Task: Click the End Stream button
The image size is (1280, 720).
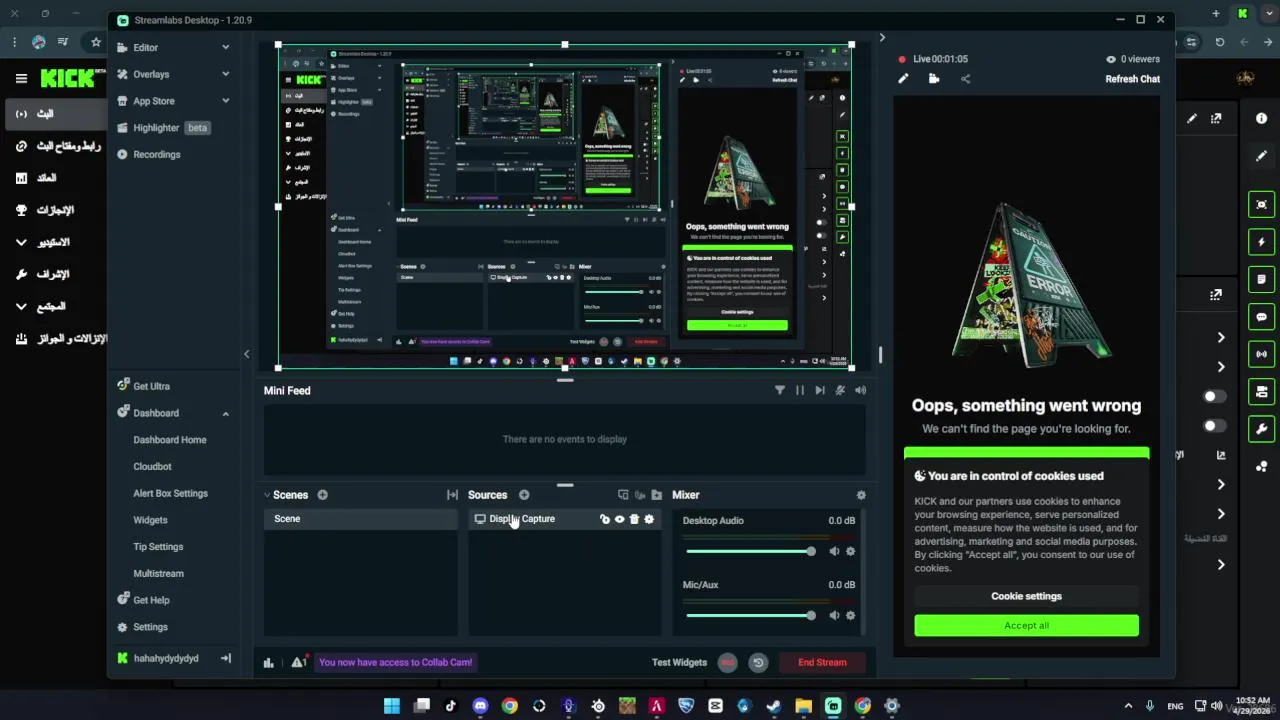Action: click(x=822, y=662)
